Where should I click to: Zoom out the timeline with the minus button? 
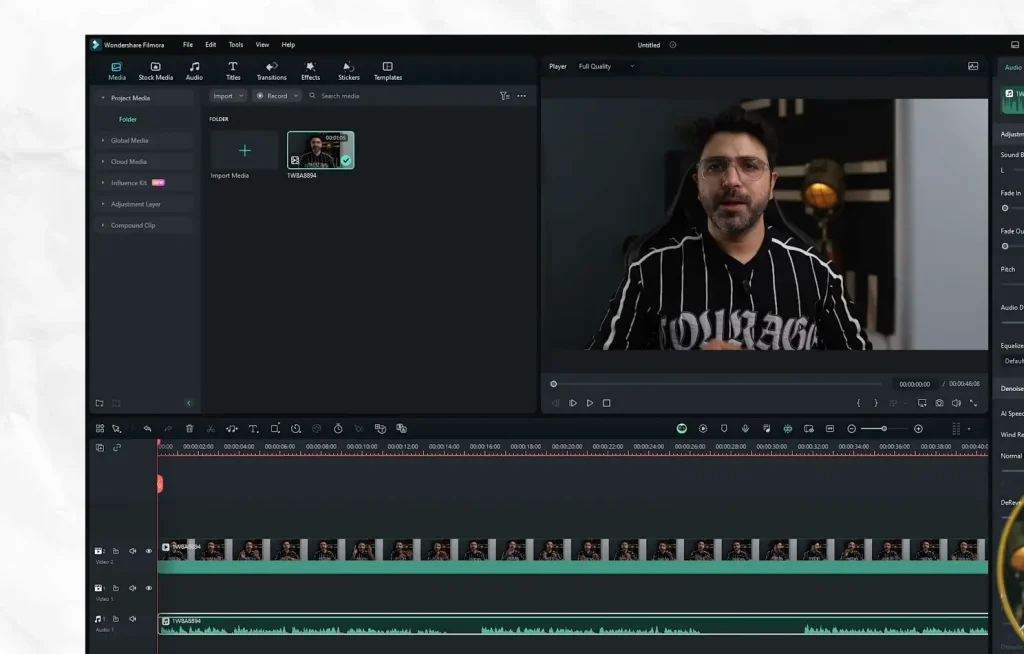(852, 429)
